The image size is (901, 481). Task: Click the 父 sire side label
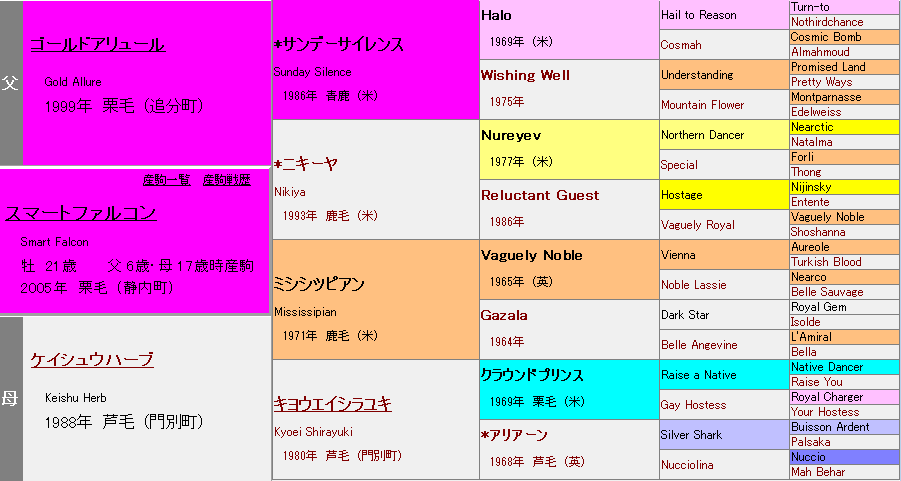[x=11, y=83]
